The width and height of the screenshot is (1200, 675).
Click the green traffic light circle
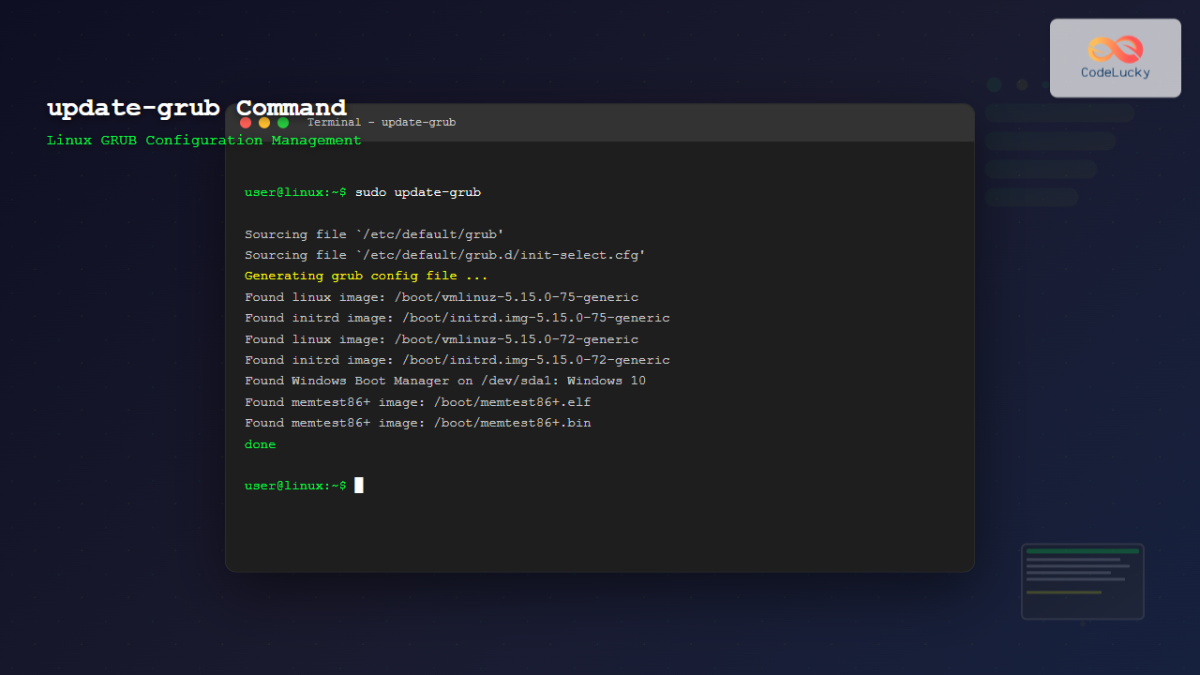pyautogui.click(x=283, y=121)
